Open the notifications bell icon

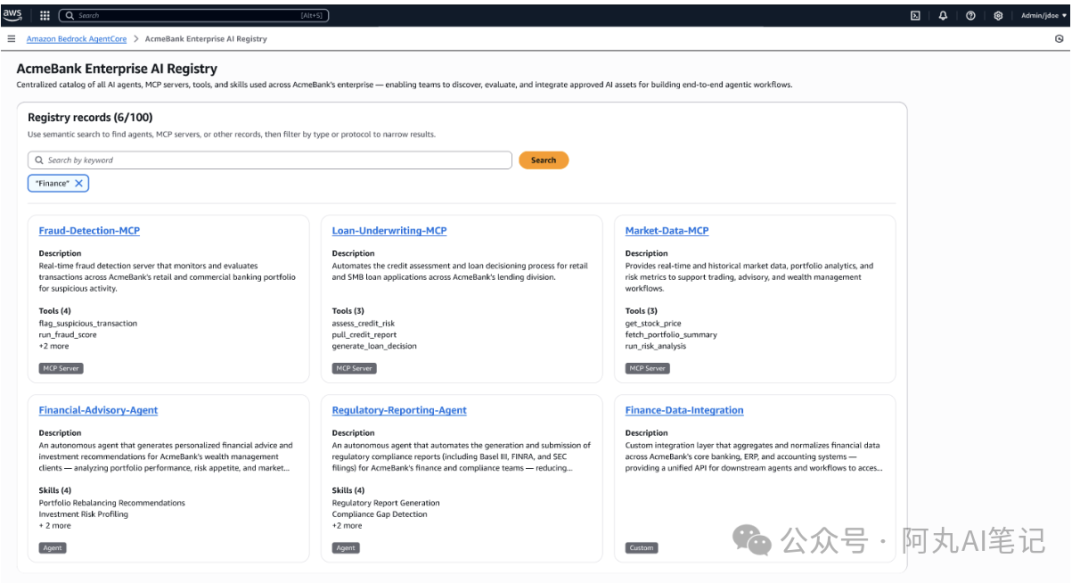point(943,15)
